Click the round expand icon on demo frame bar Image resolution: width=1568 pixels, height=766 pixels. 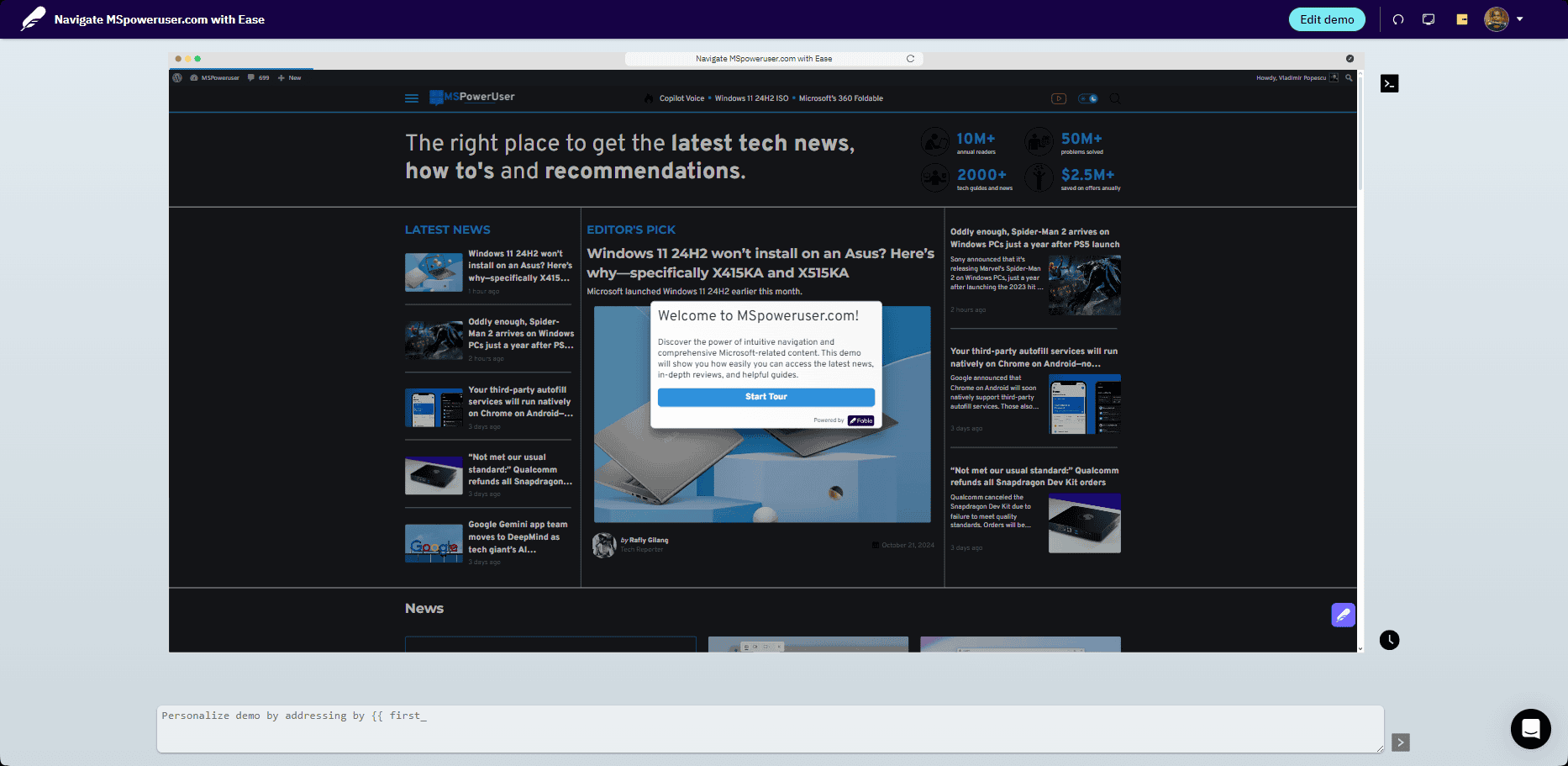(x=1350, y=59)
